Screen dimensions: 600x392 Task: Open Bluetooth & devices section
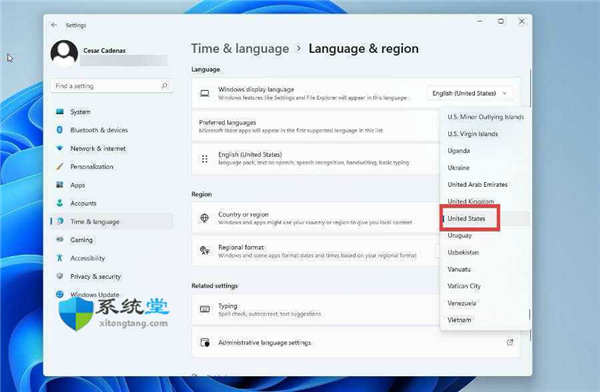click(x=112, y=130)
